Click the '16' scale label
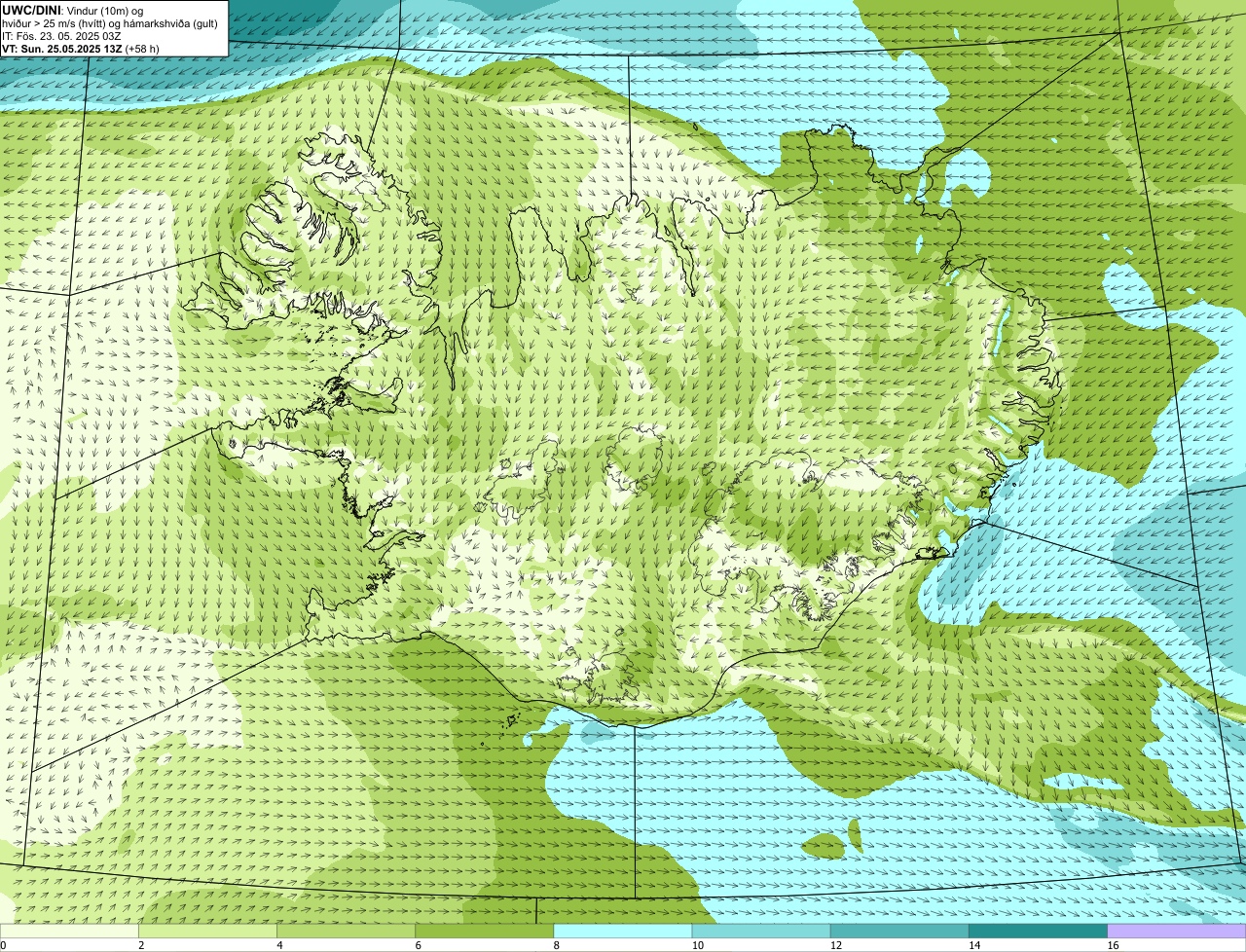This screenshot has width=1246, height=952. 1112,945
